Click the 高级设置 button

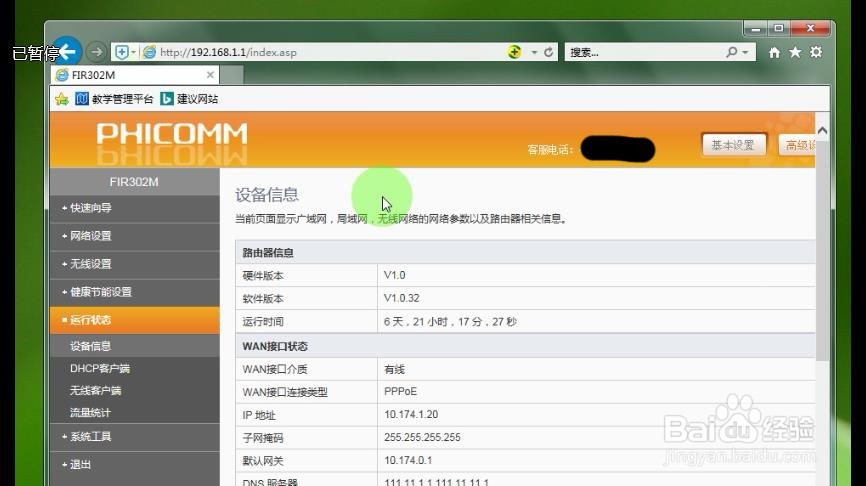tap(798, 145)
